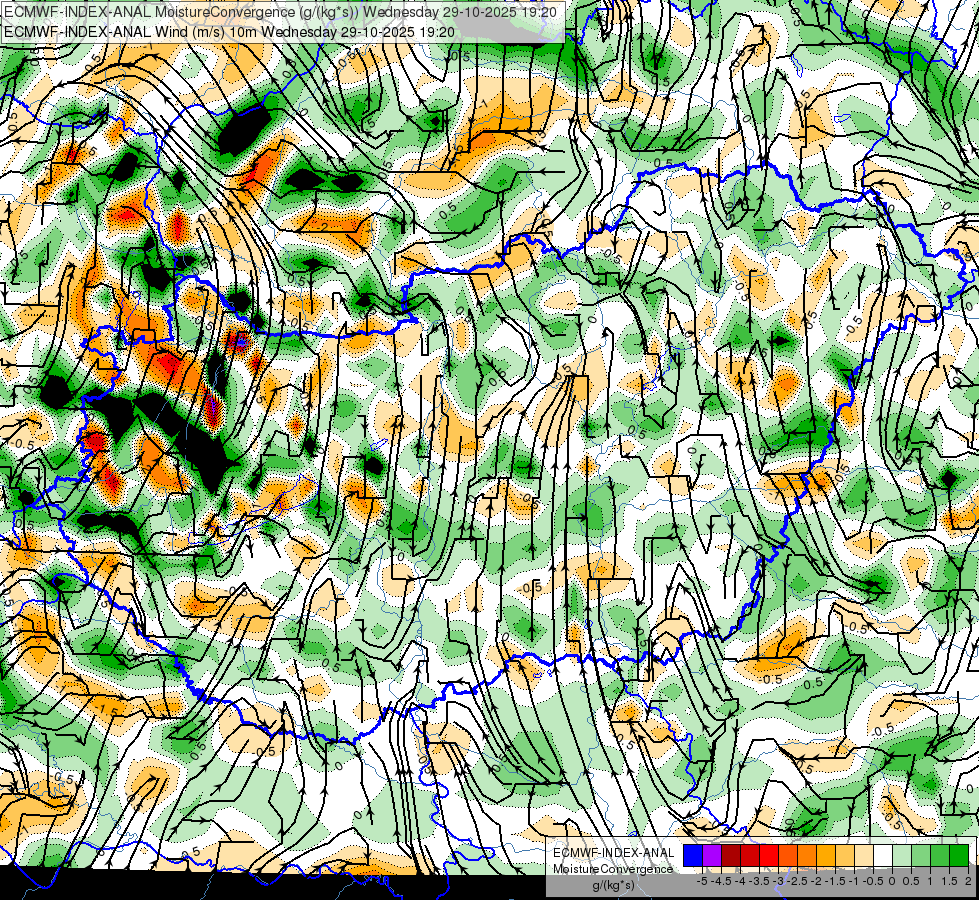The height and width of the screenshot is (900, 979).
Task: Click the -2.5 tick label on legend
Action: 797,881
